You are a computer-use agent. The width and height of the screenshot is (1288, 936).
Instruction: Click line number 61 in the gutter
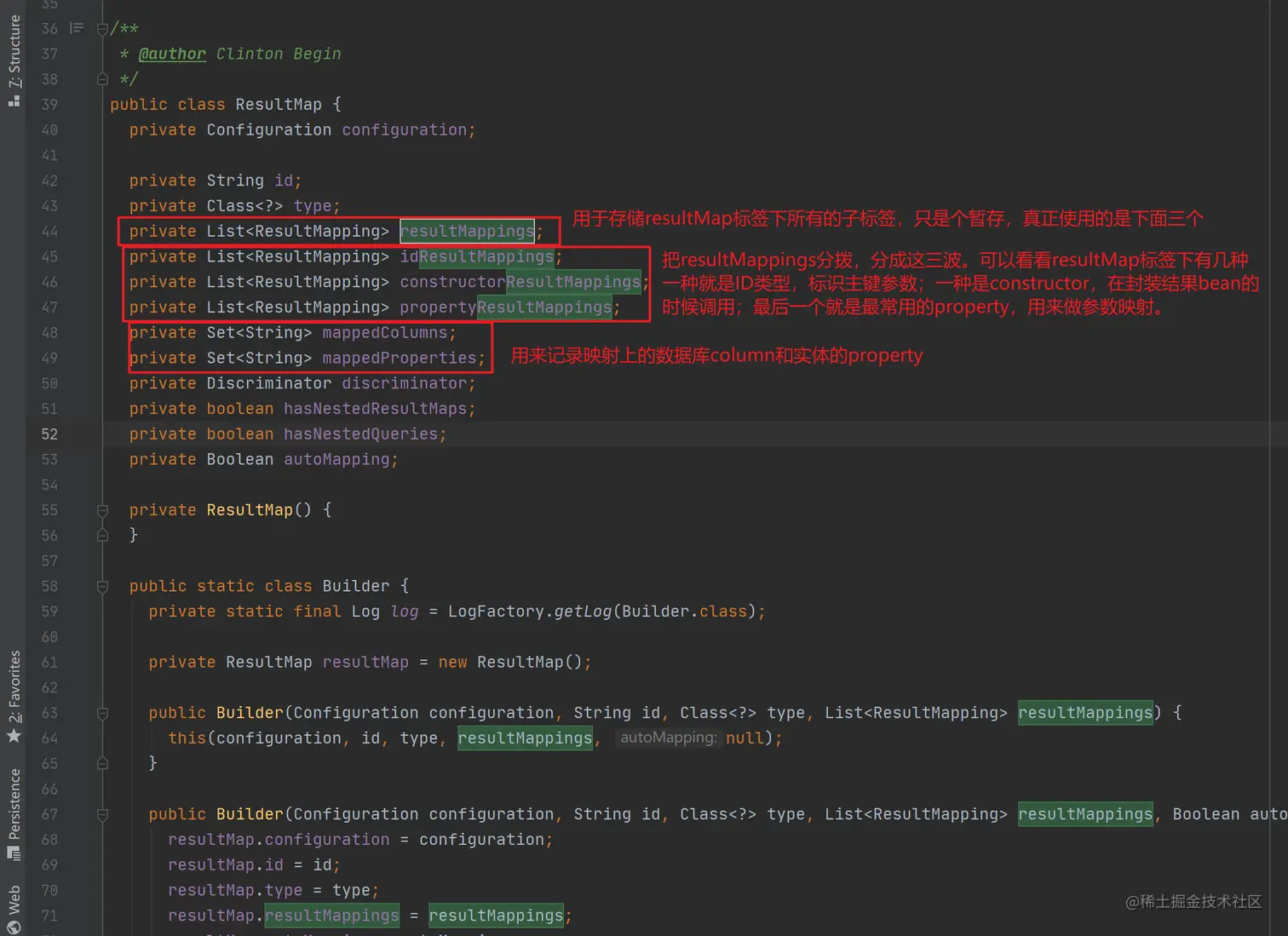click(x=50, y=662)
